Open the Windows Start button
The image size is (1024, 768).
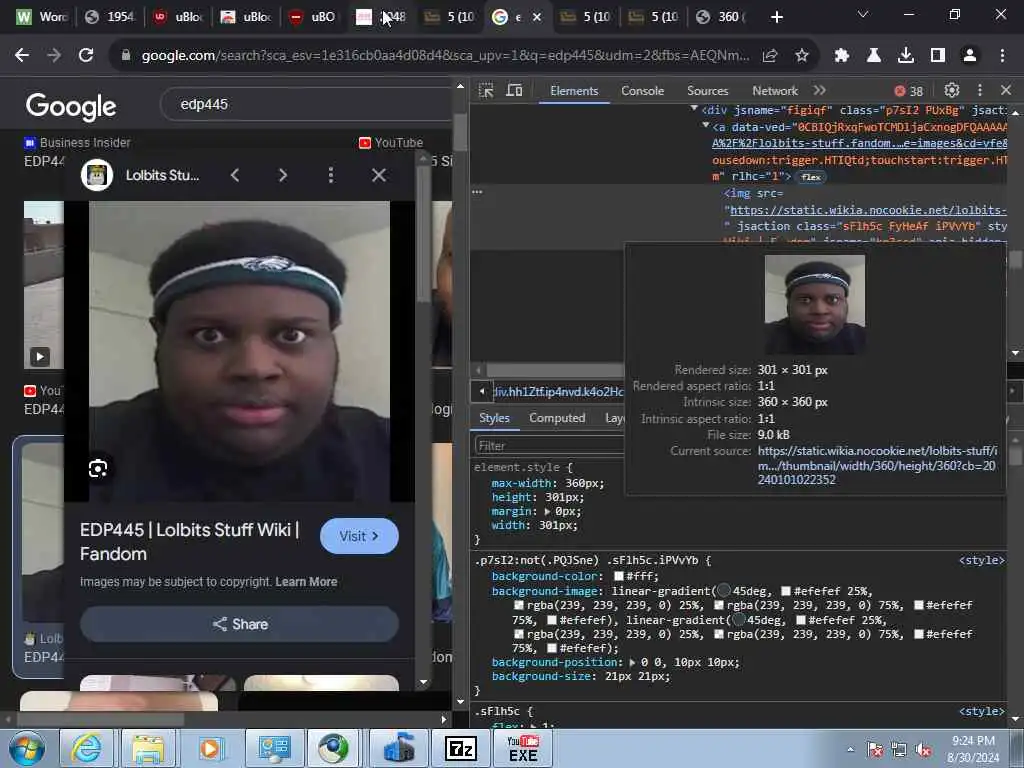(27, 749)
